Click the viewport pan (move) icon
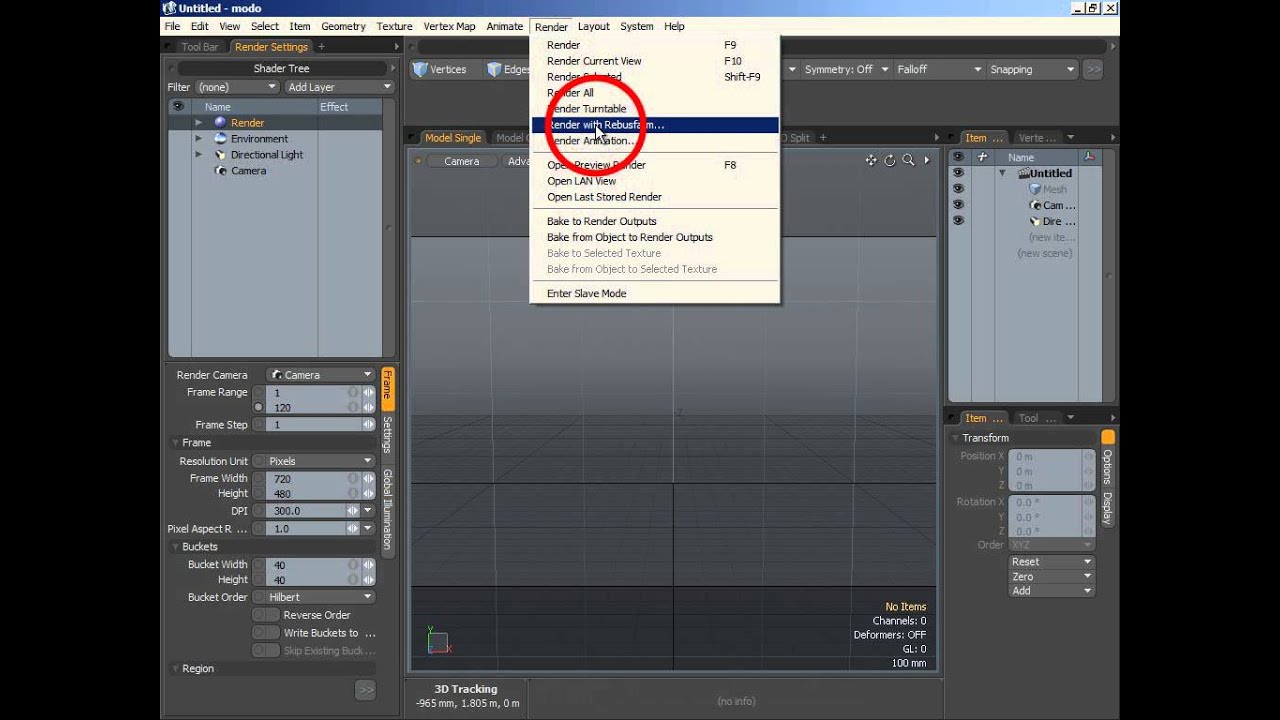This screenshot has height=720, width=1280. tap(871, 160)
